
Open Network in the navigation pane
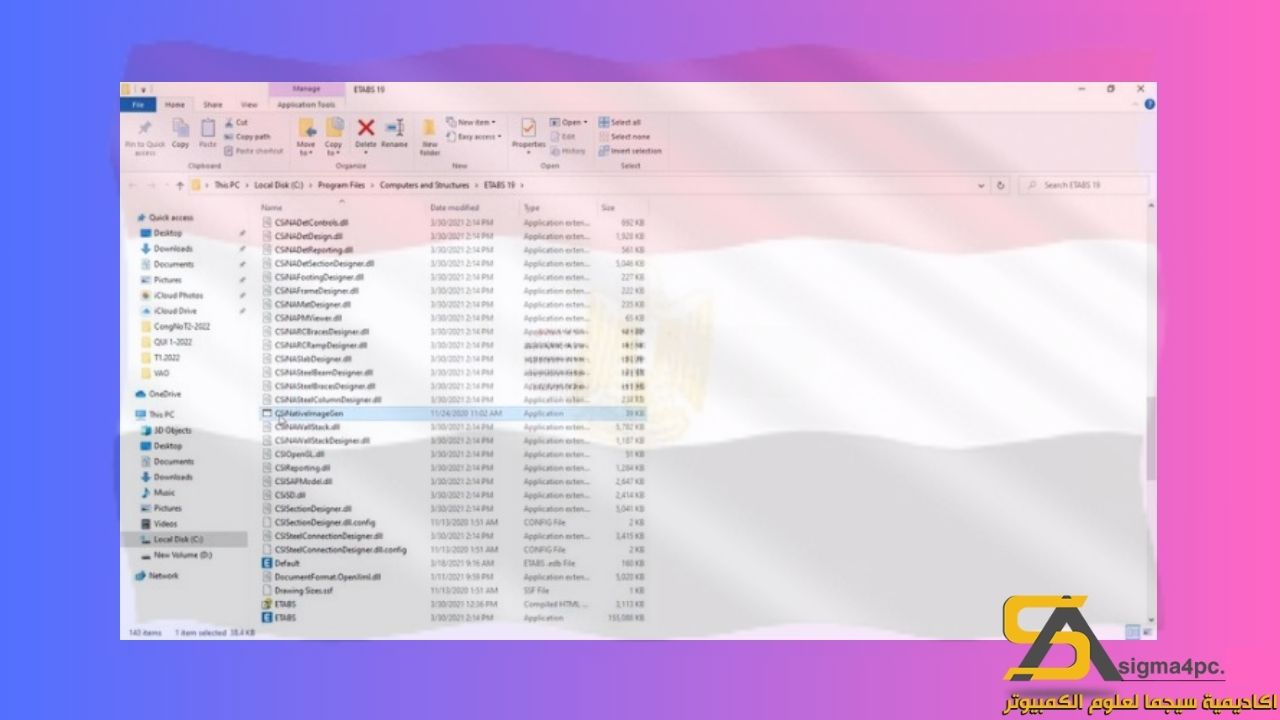(x=163, y=576)
